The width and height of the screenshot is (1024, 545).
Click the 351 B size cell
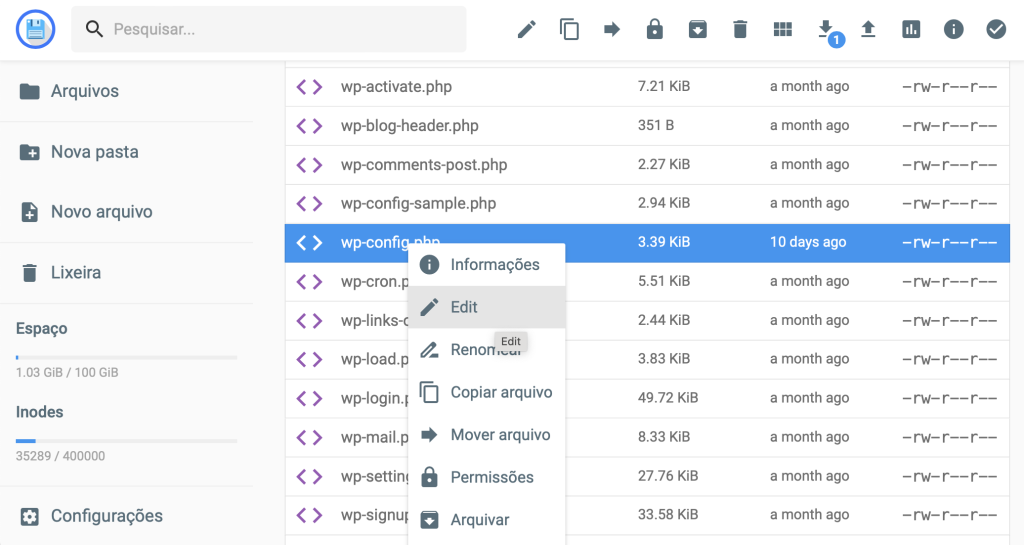point(656,125)
